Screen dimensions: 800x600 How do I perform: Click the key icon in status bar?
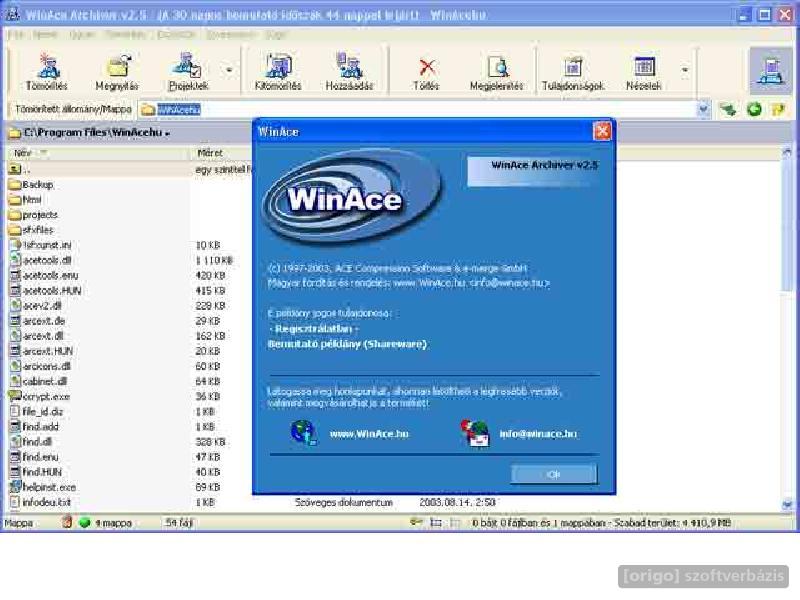coord(416,522)
